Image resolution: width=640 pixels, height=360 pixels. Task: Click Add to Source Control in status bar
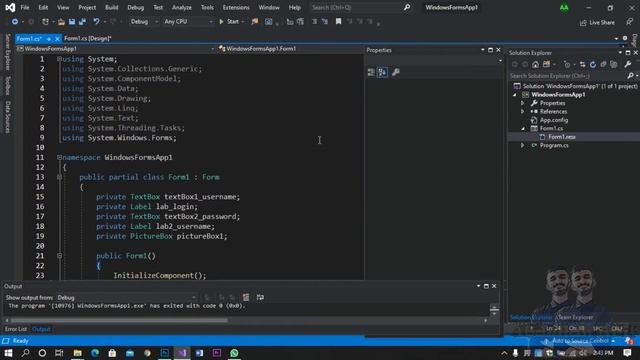[580, 341]
